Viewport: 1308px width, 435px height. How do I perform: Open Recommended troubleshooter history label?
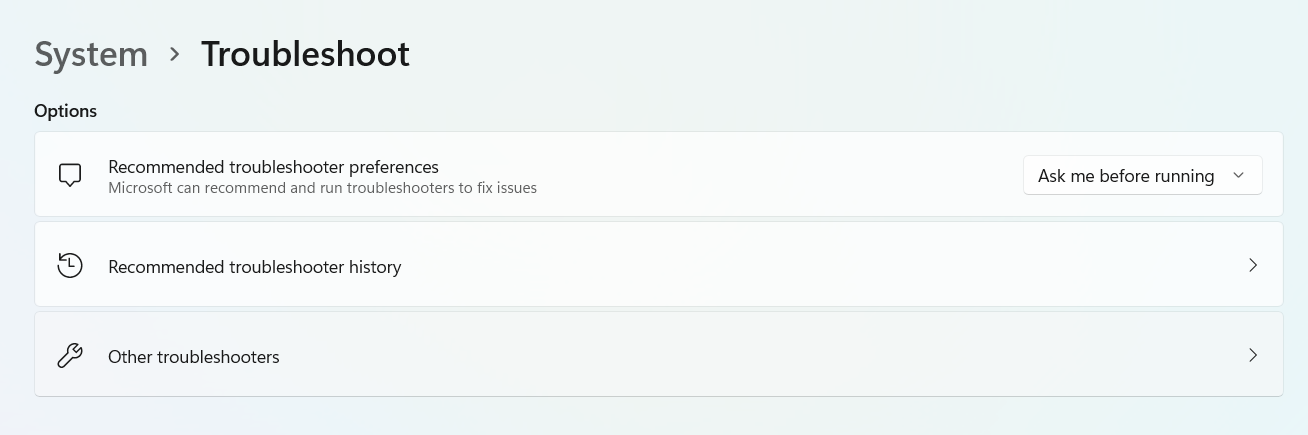click(254, 267)
